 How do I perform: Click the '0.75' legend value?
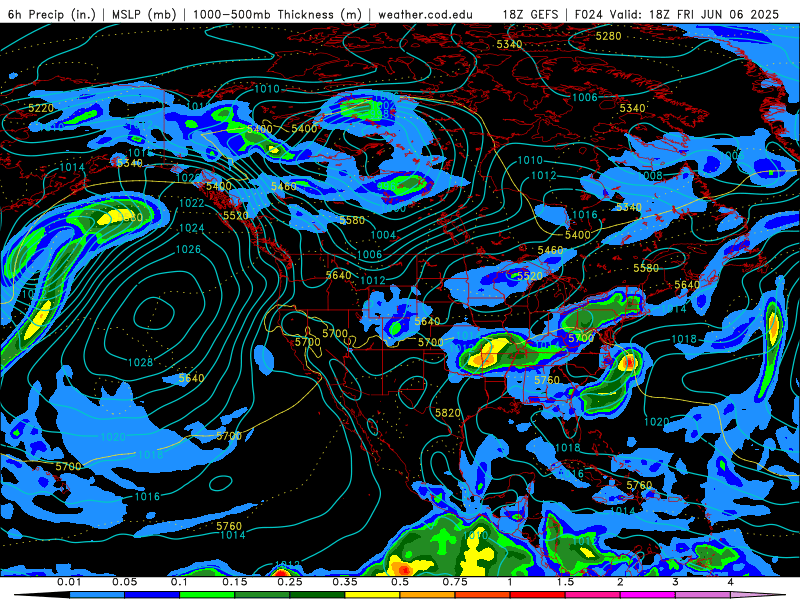[455, 582]
